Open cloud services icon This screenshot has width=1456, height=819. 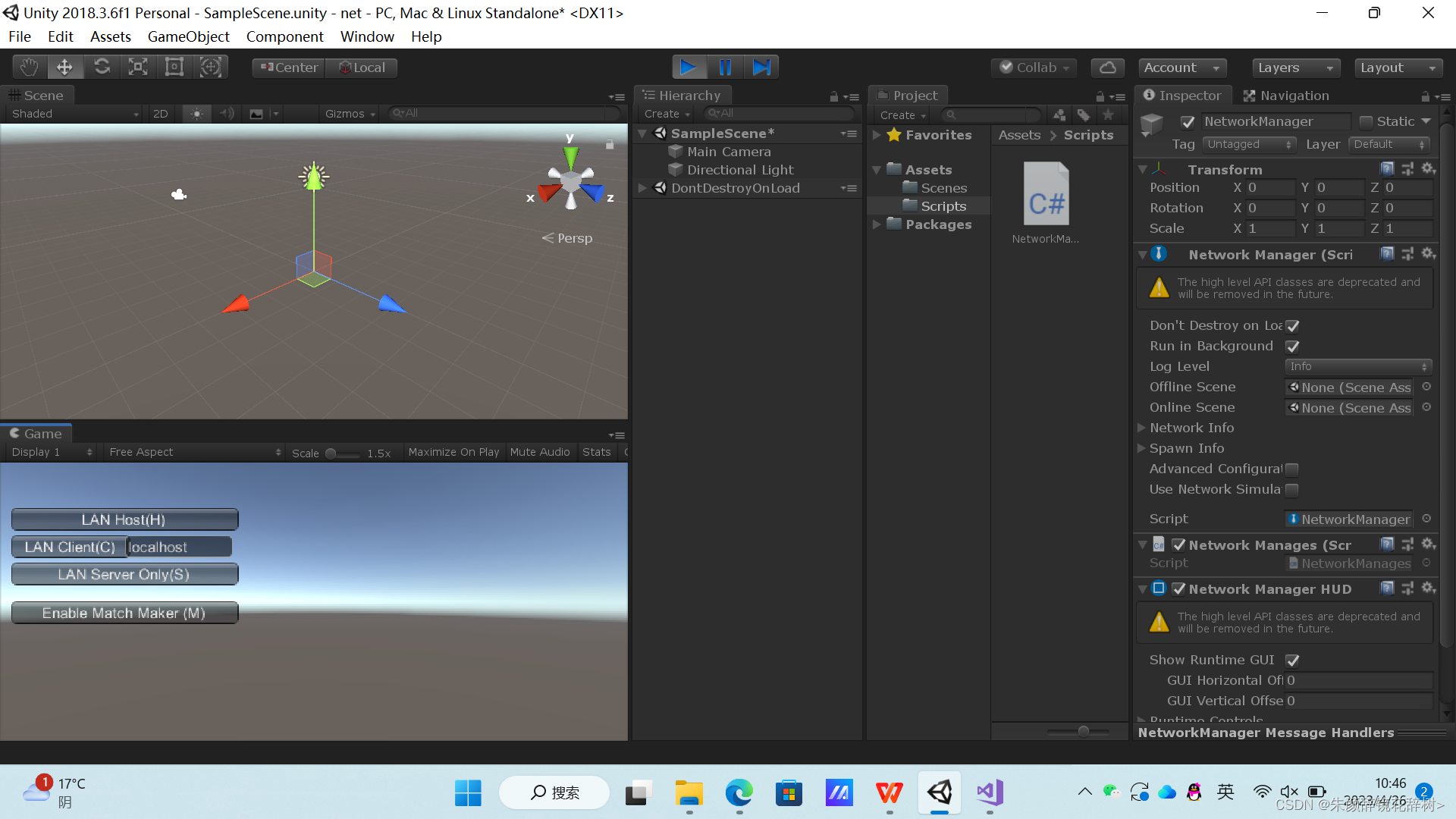click(x=1107, y=67)
